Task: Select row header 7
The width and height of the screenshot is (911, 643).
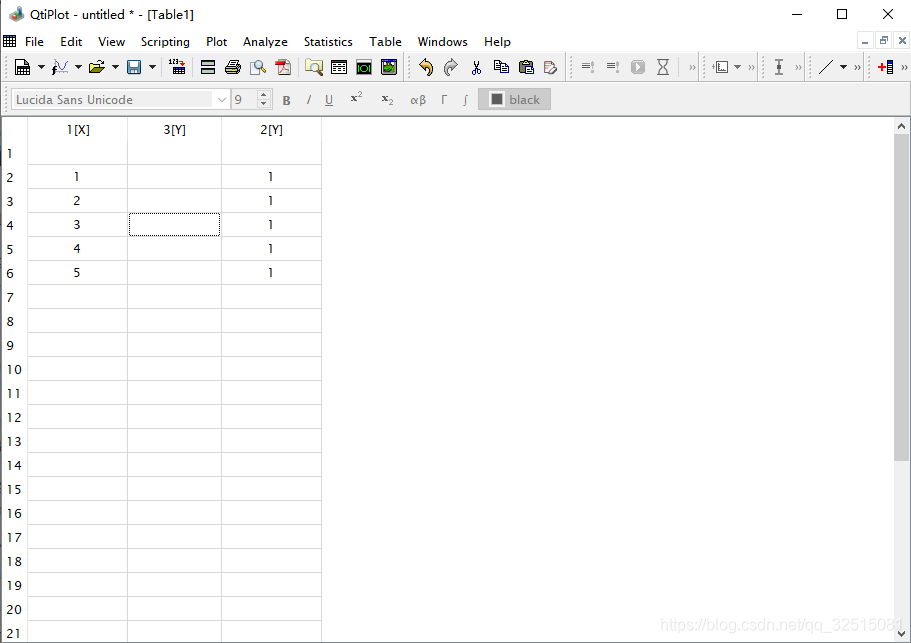Action: point(14,297)
